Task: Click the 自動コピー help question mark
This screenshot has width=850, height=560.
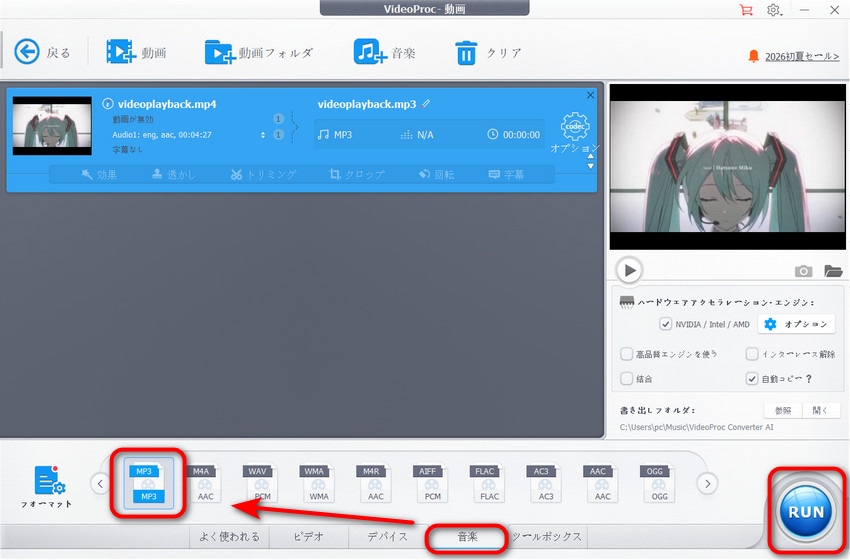Action: pos(809,379)
